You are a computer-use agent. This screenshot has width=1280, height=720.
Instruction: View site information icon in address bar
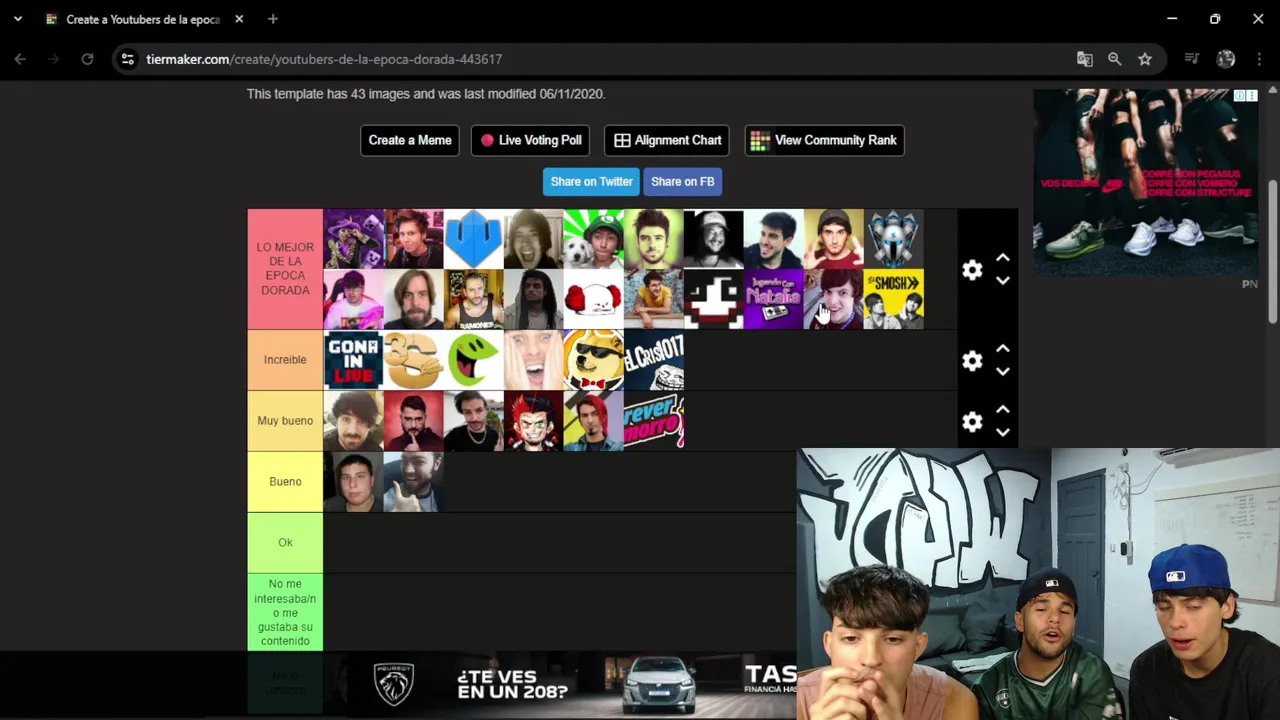(x=127, y=59)
